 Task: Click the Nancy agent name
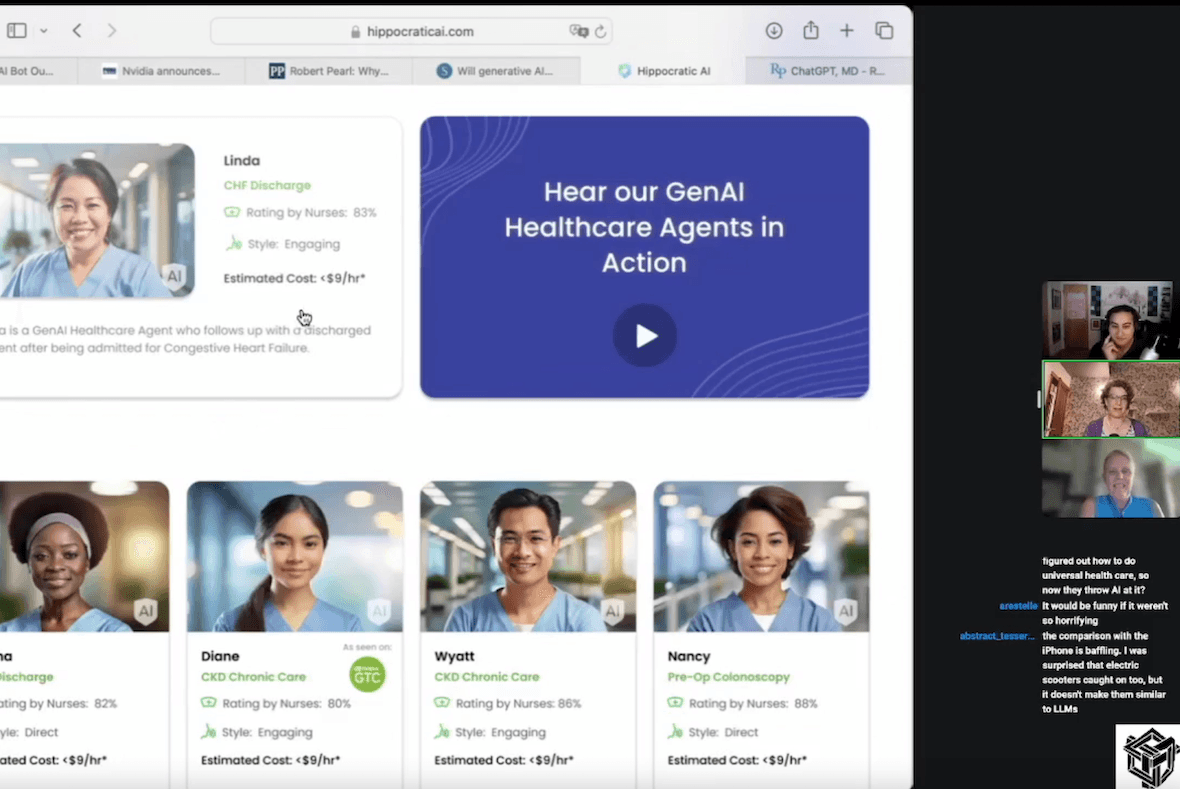click(x=689, y=656)
